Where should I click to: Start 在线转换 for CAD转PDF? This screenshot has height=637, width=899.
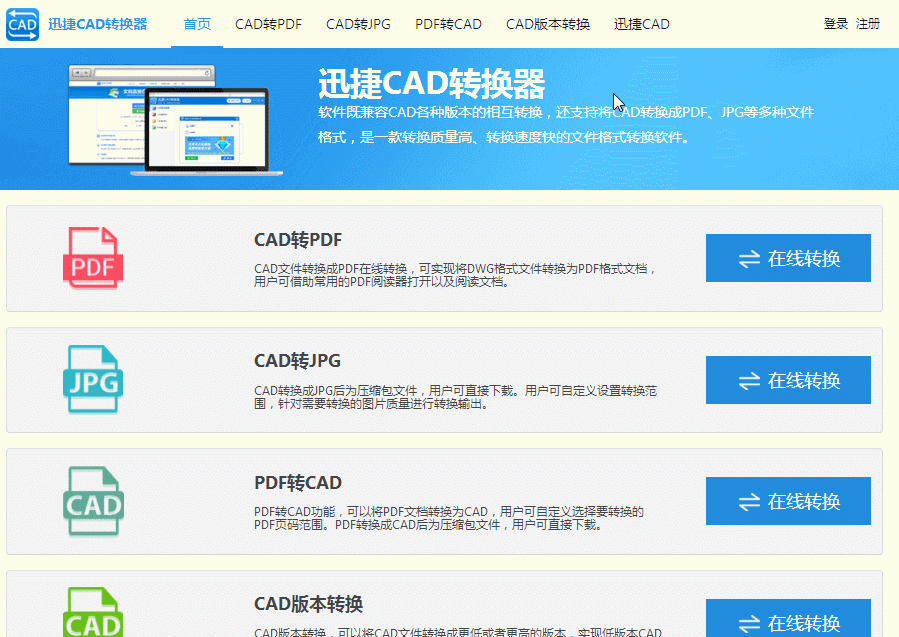click(x=788, y=258)
